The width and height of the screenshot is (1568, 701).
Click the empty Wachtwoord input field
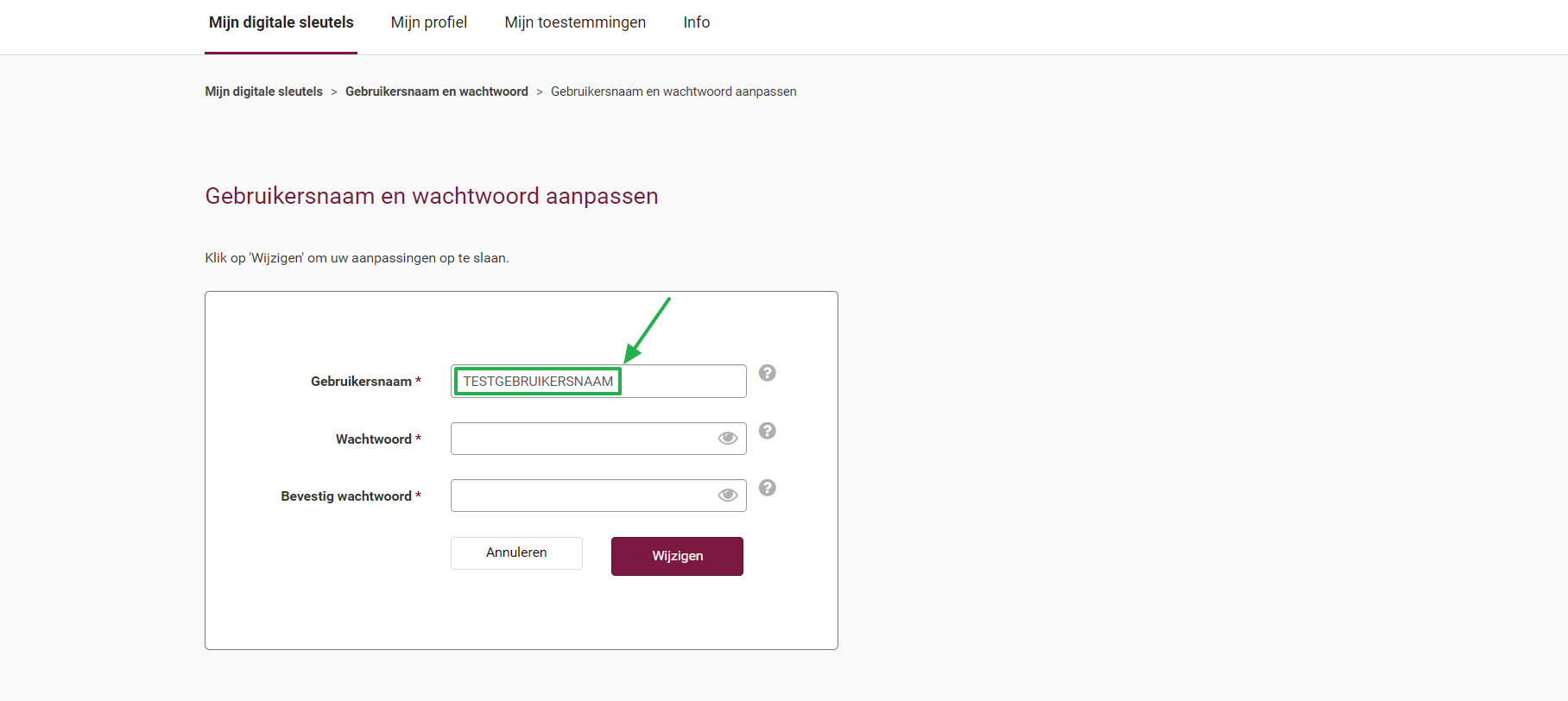(587, 438)
